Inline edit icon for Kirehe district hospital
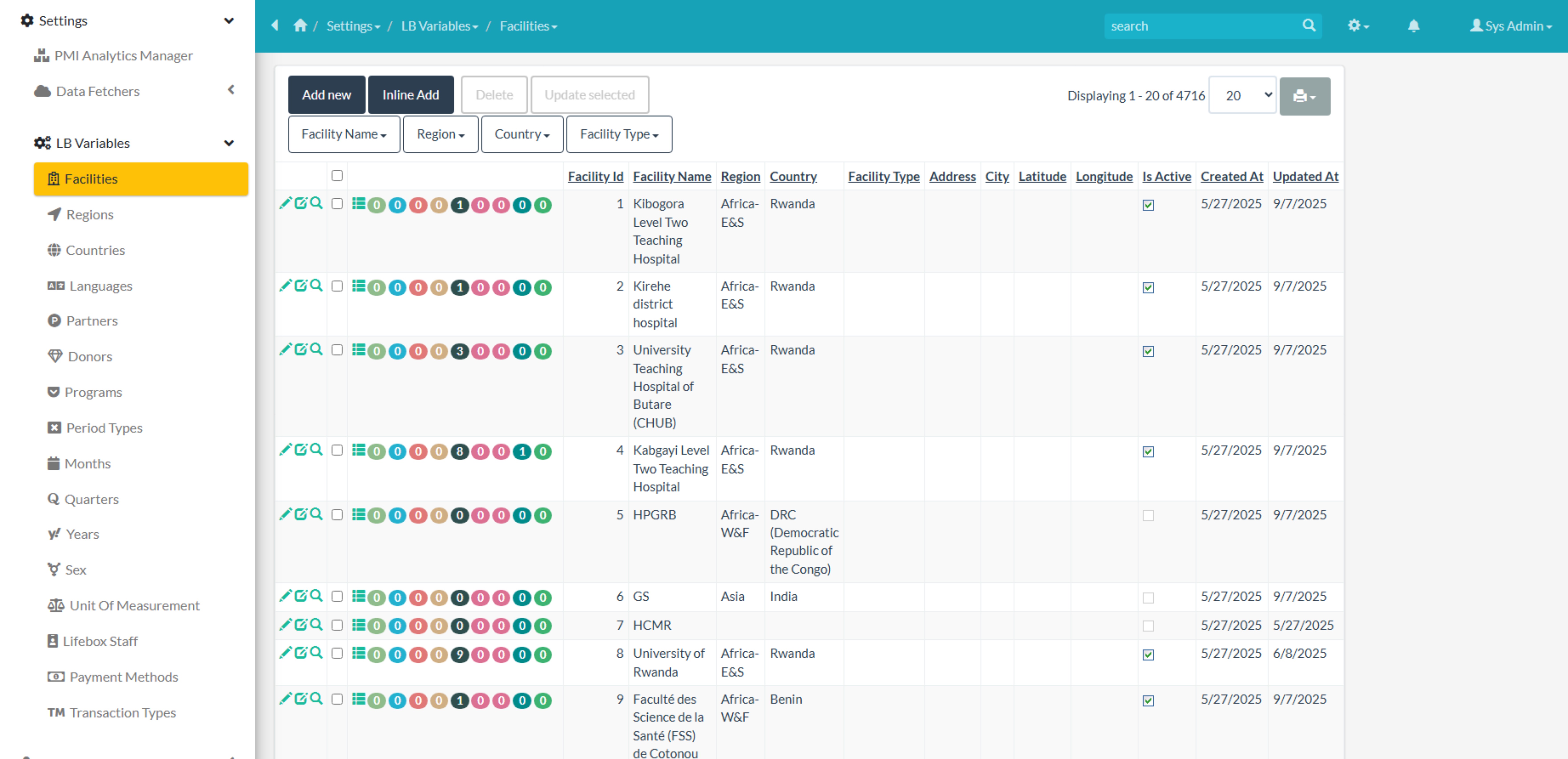The image size is (1568, 759). [301, 286]
